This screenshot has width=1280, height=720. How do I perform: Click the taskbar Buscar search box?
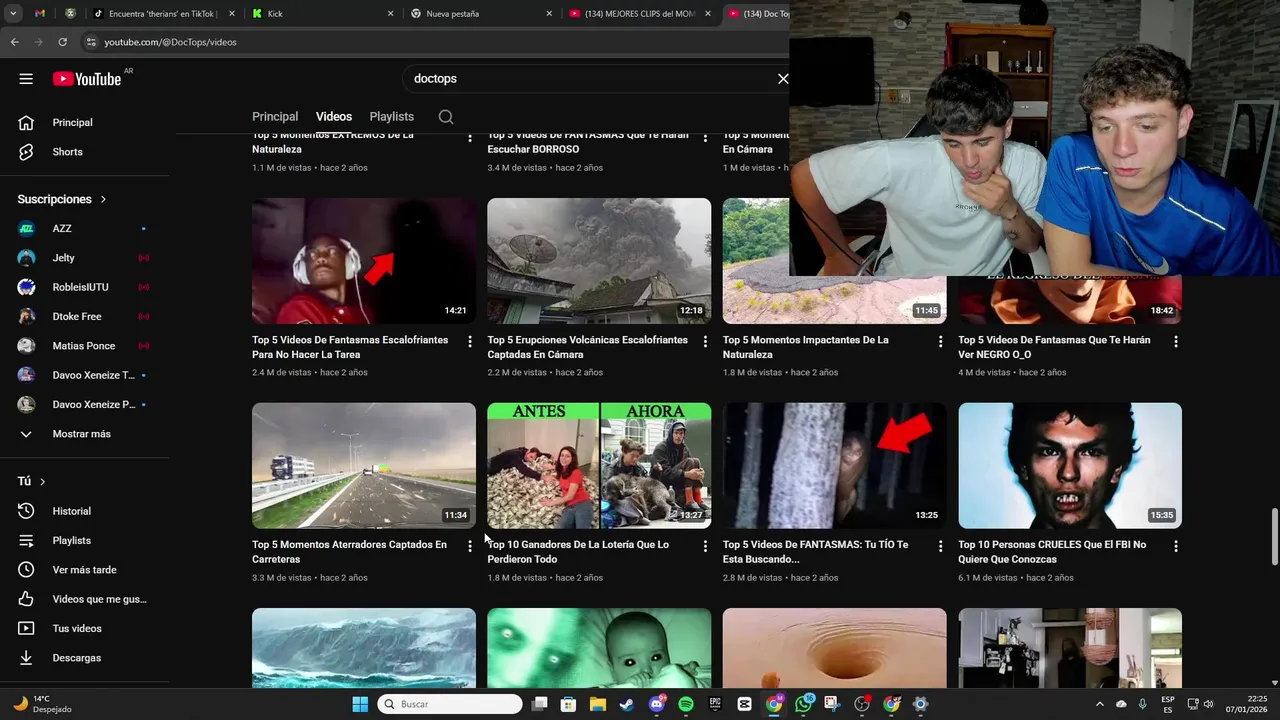click(450, 704)
